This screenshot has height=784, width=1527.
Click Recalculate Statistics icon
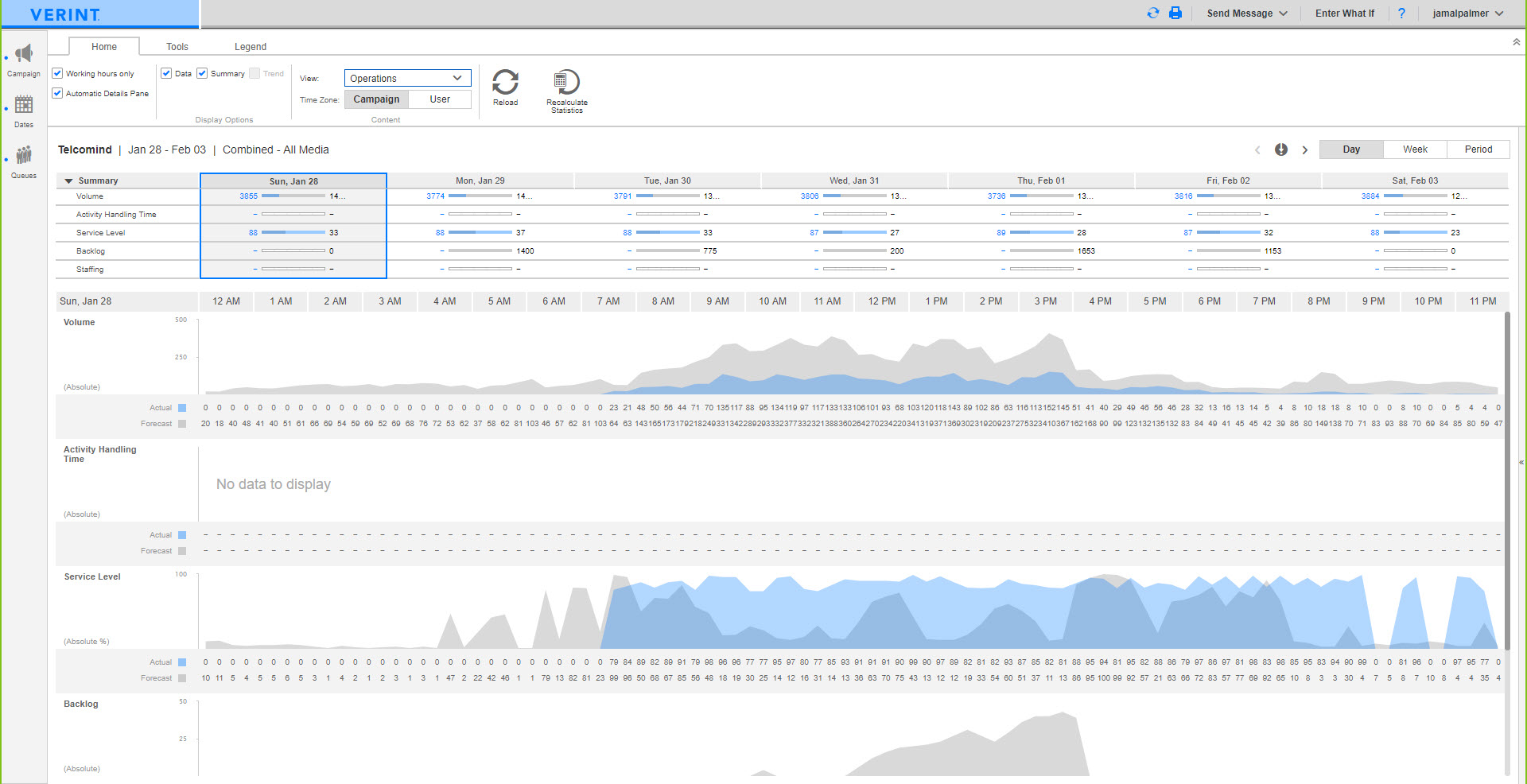566,82
